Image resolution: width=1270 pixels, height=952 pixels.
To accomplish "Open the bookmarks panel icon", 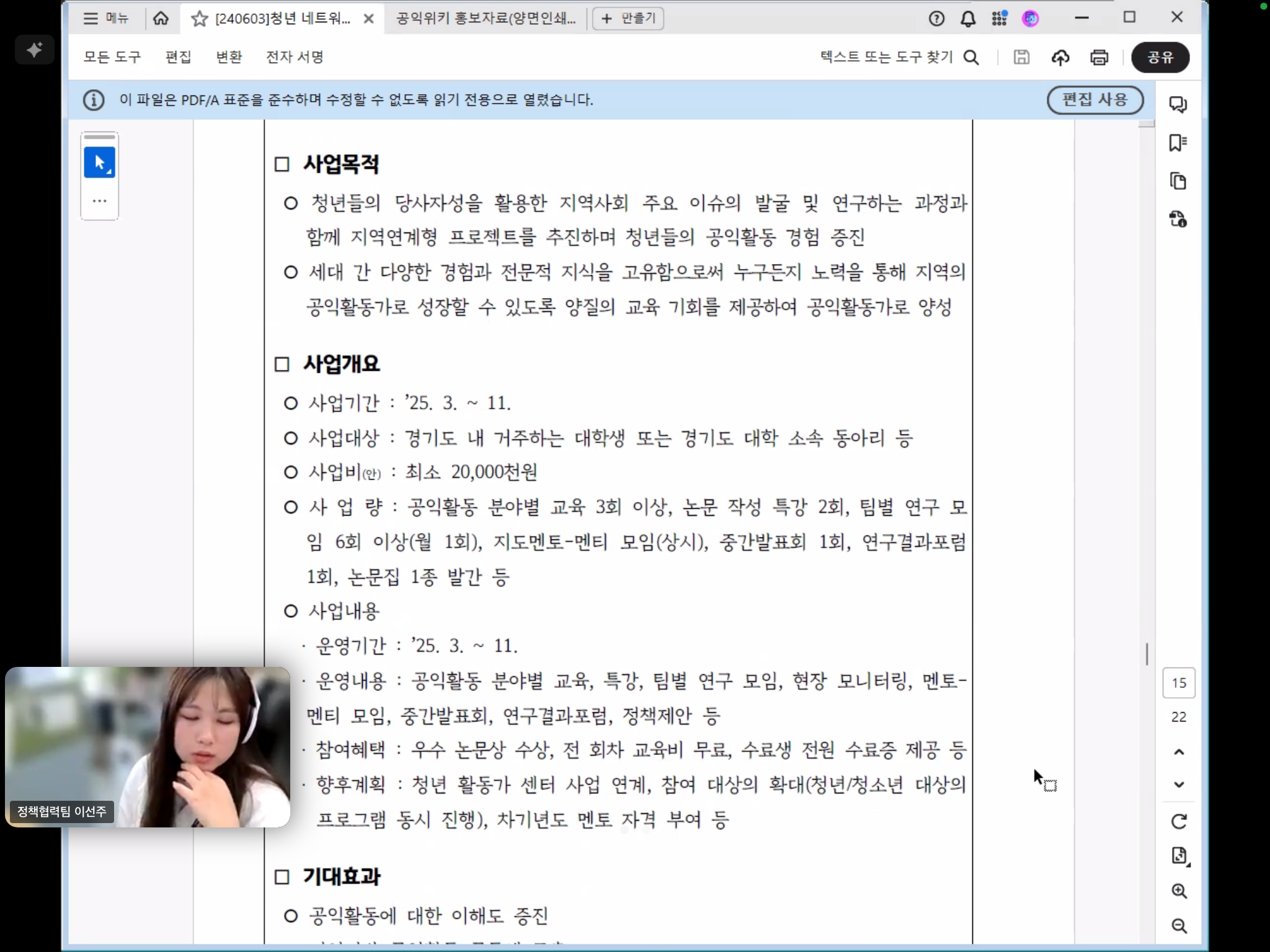I will click(x=1178, y=143).
